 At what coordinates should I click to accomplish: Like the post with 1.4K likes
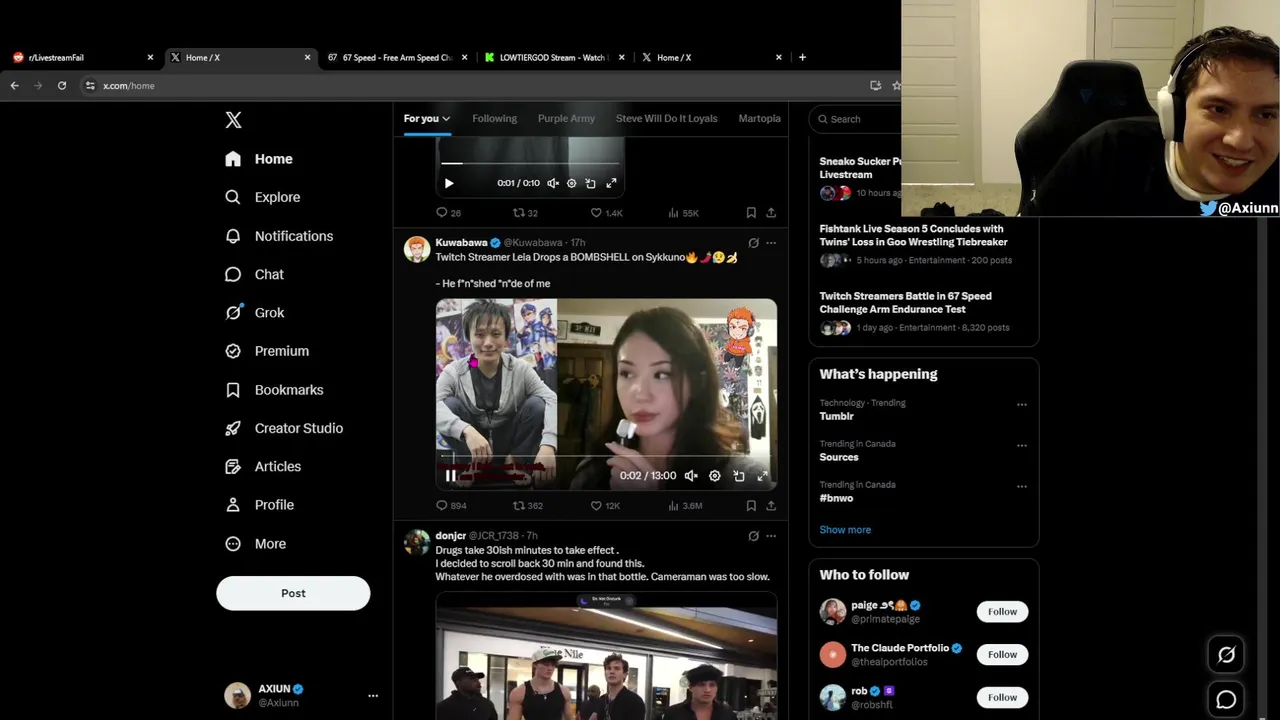pos(606,213)
